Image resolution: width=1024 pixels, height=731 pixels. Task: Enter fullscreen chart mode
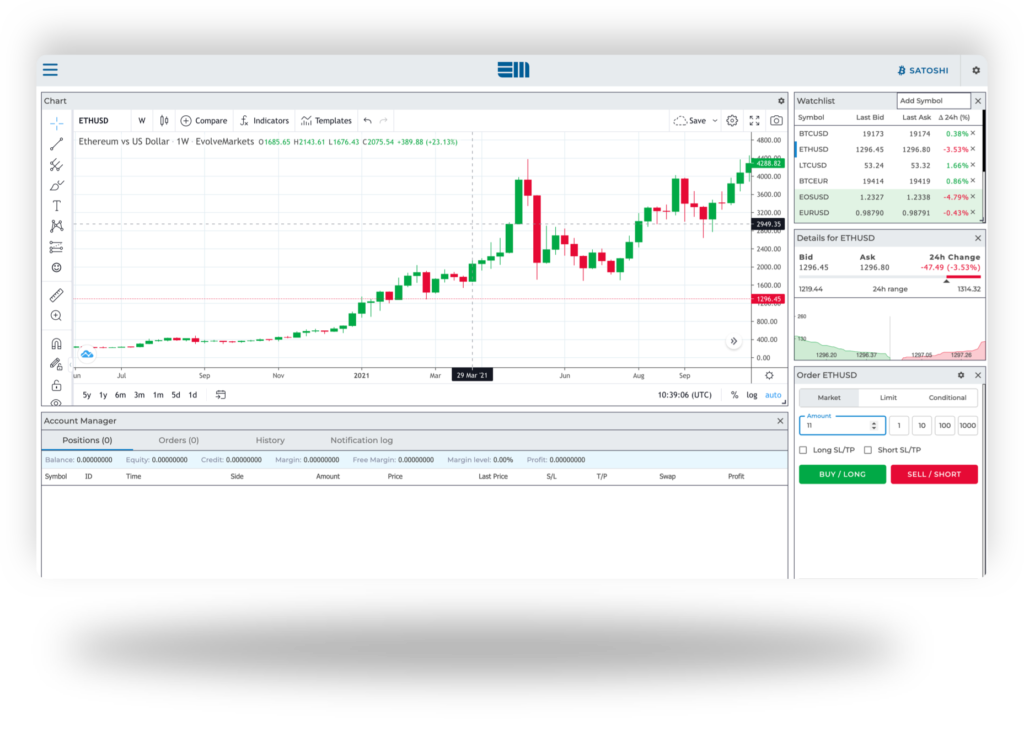tap(754, 120)
